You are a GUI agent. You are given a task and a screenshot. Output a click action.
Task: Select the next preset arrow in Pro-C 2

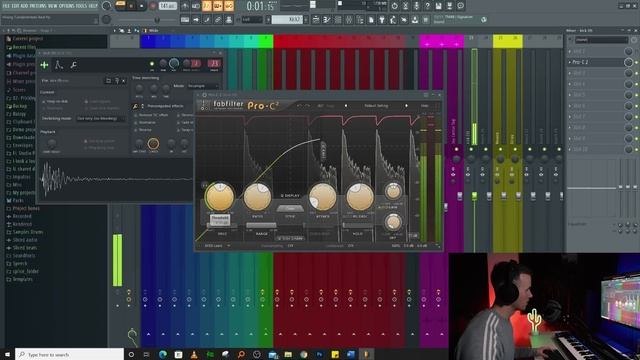pos(406,106)
